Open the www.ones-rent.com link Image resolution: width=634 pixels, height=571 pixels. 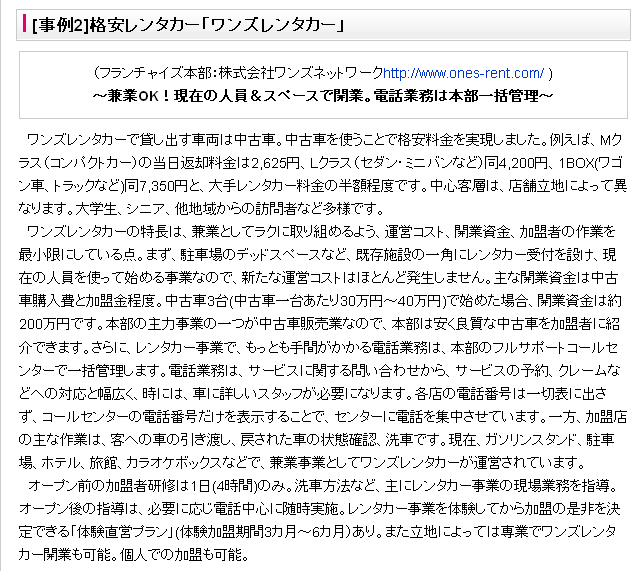pyautogui.click(x=464, y=73)
